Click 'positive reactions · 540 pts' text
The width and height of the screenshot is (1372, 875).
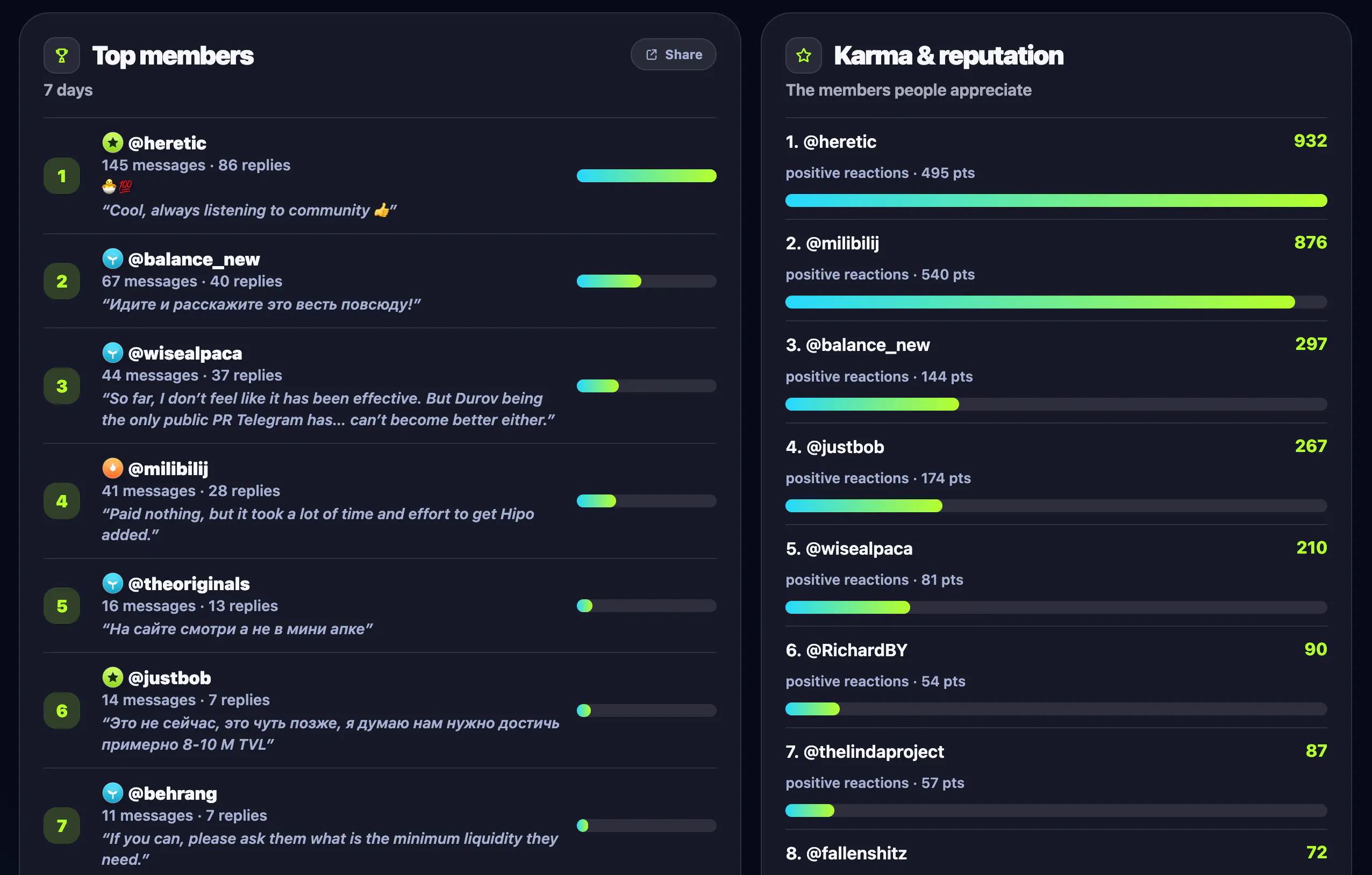click(x=880, y=275)
